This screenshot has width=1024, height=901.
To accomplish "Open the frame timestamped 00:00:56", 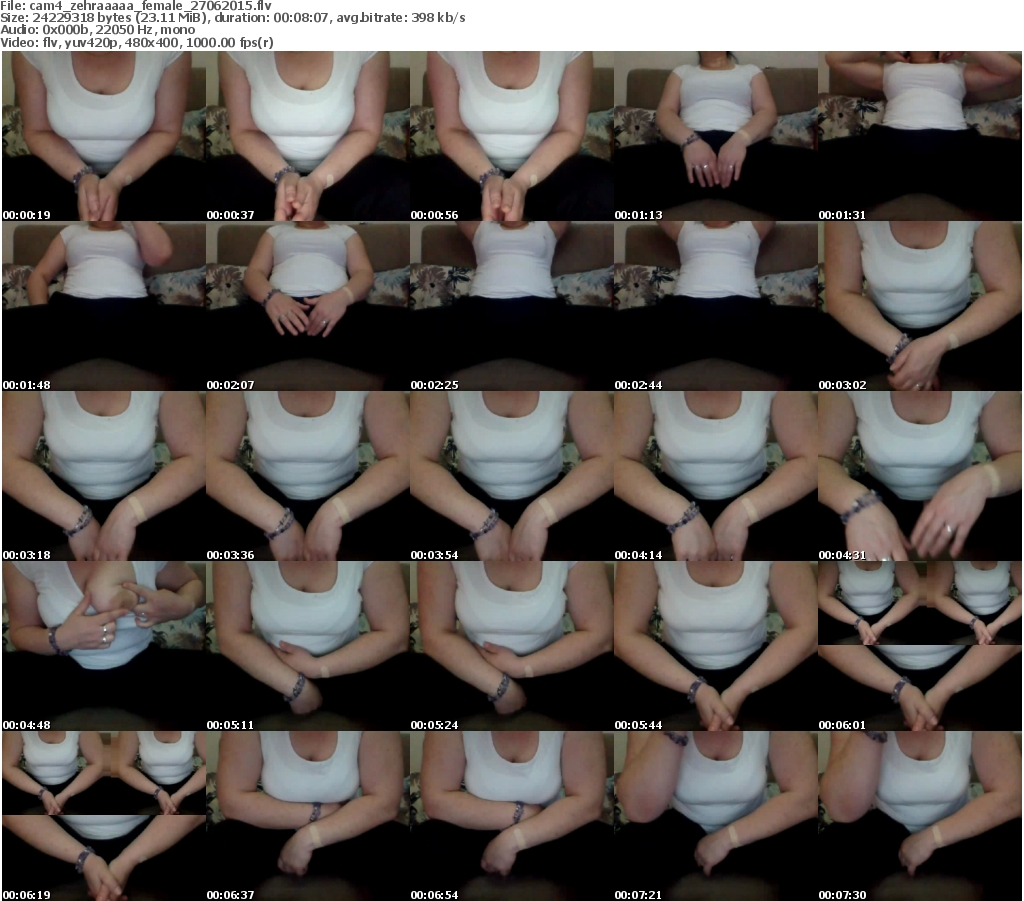I will tap(511, 136).
